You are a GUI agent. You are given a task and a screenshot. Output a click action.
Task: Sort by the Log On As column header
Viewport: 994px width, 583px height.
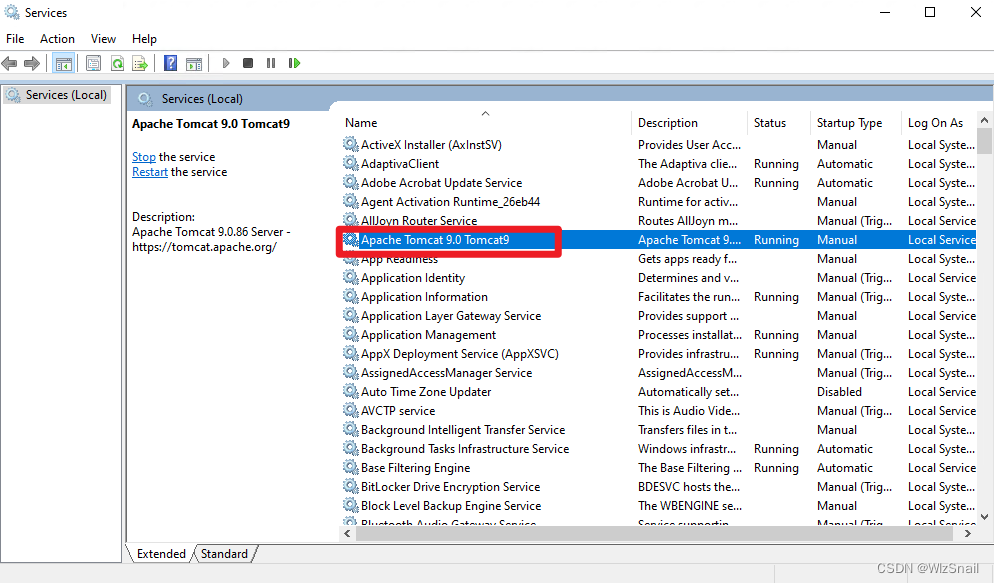pyautogui.click(x=939, y=123)
